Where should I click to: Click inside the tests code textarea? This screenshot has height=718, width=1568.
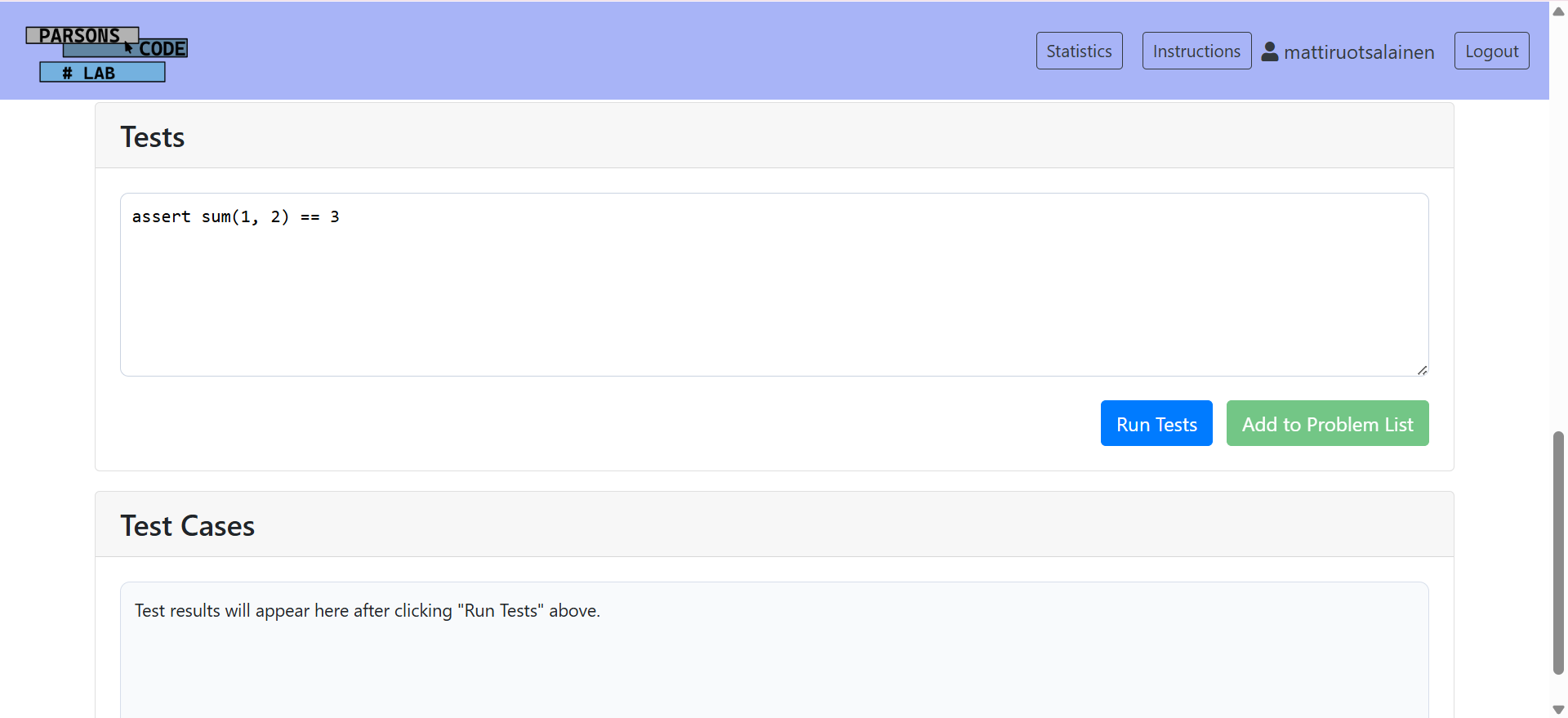(774, 284)
